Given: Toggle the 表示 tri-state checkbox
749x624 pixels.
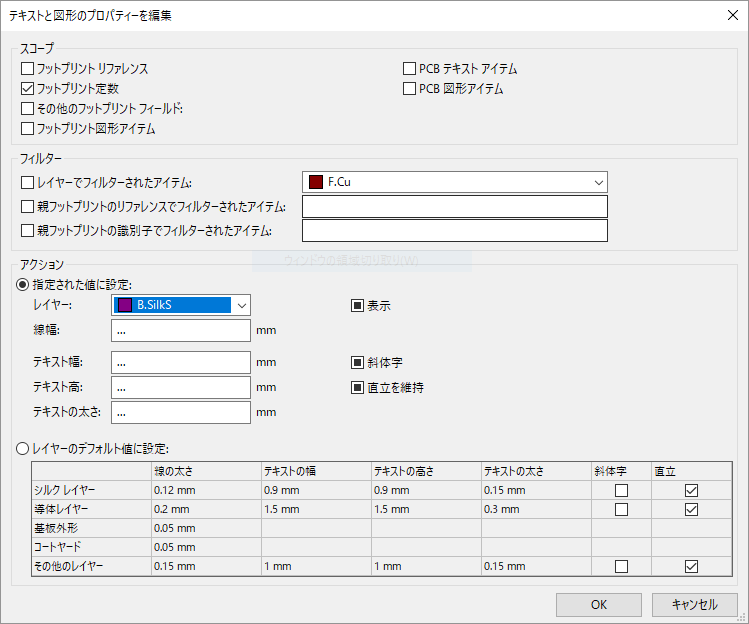Looking at the screenshot, I should coord(357,305).
